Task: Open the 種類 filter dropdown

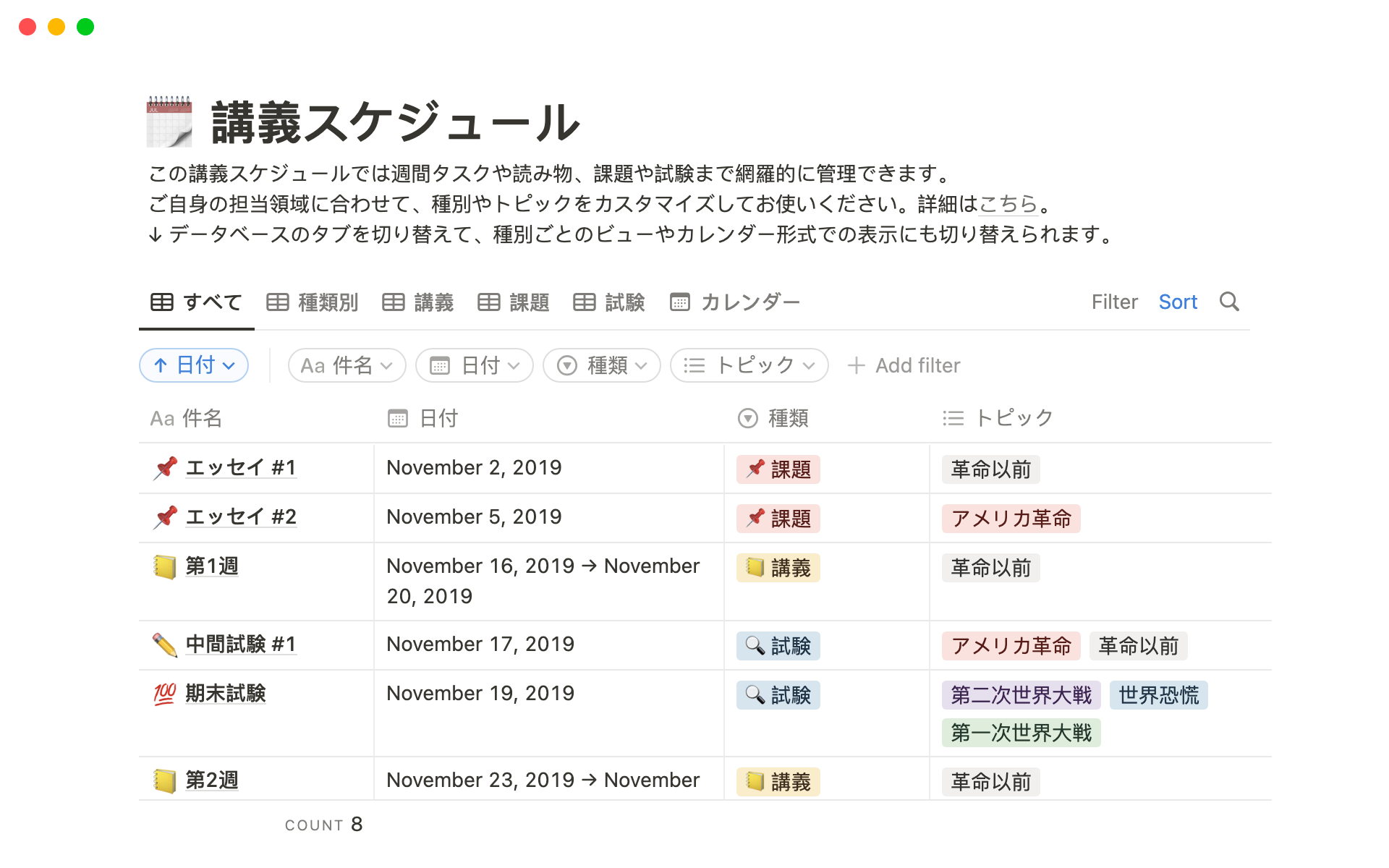Action: coord(601,365)
